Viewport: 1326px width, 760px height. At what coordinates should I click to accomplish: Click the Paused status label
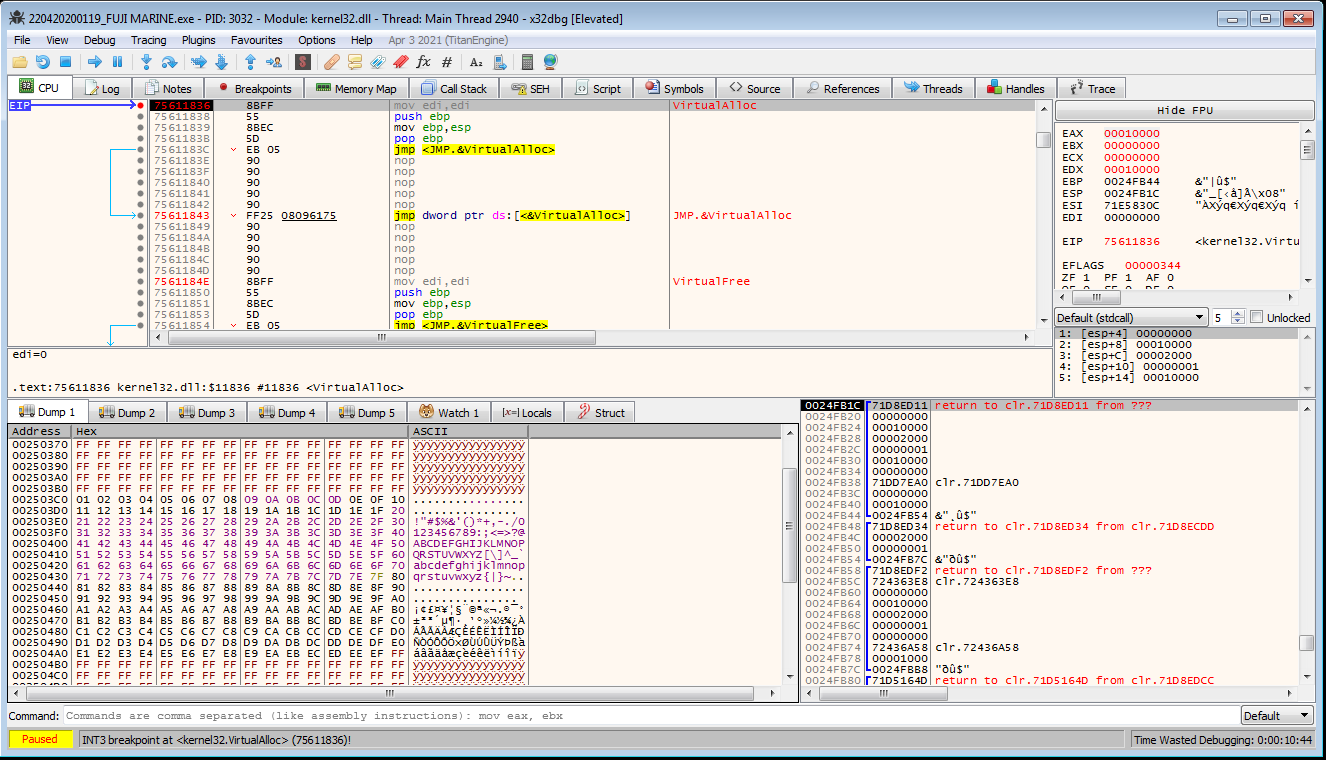click(x=40, y=739)
